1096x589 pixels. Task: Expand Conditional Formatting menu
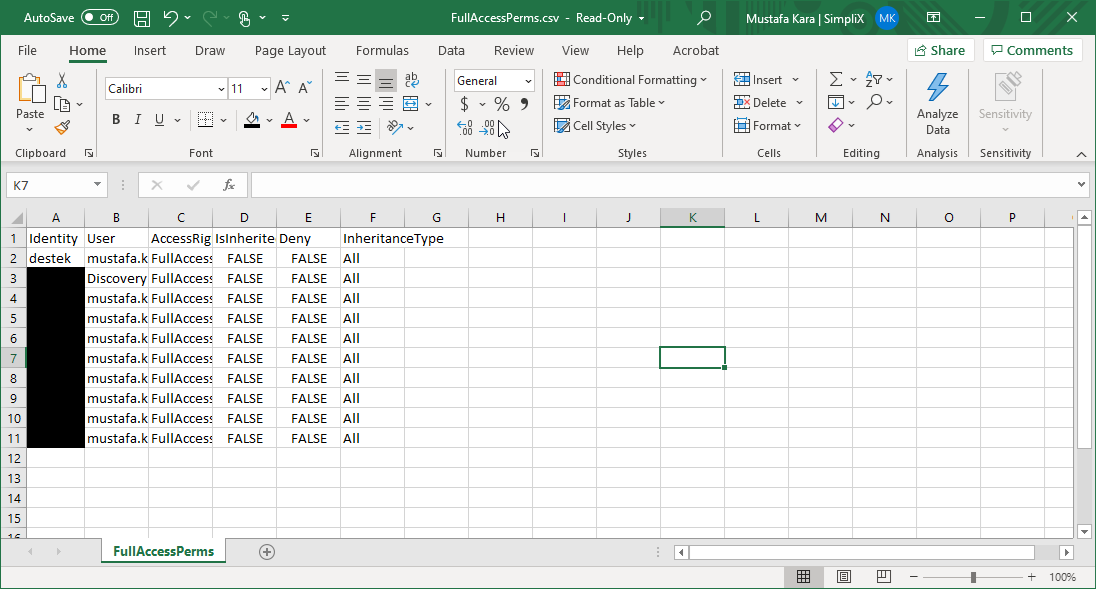(631, 80)
